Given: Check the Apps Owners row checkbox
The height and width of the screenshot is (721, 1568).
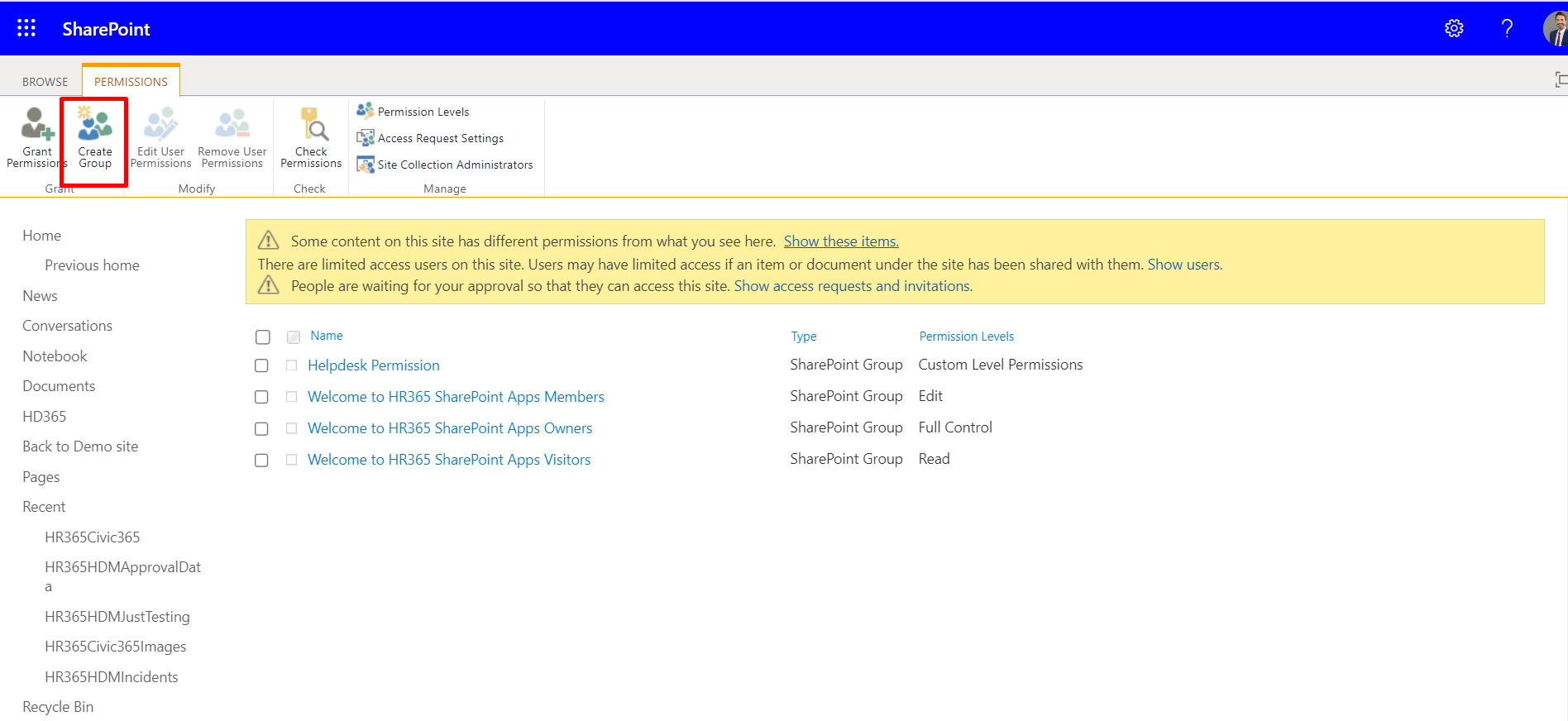Looking at the screenshot, I should (x=261, y=428).
